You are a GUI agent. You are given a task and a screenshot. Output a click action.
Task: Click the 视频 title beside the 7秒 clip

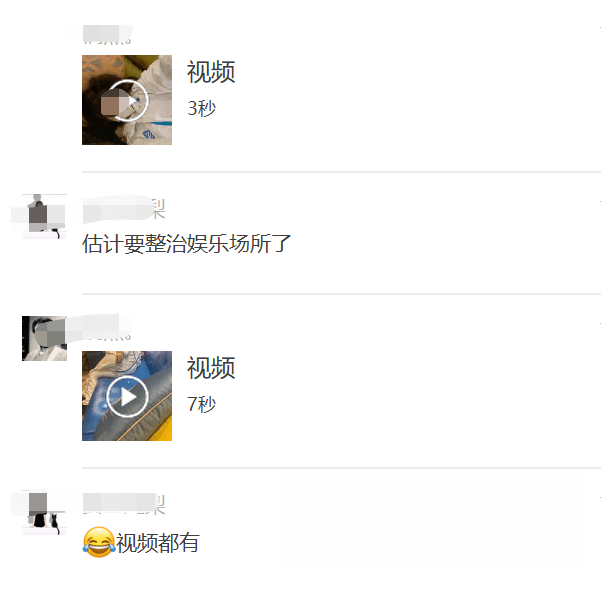pos(211,368)
